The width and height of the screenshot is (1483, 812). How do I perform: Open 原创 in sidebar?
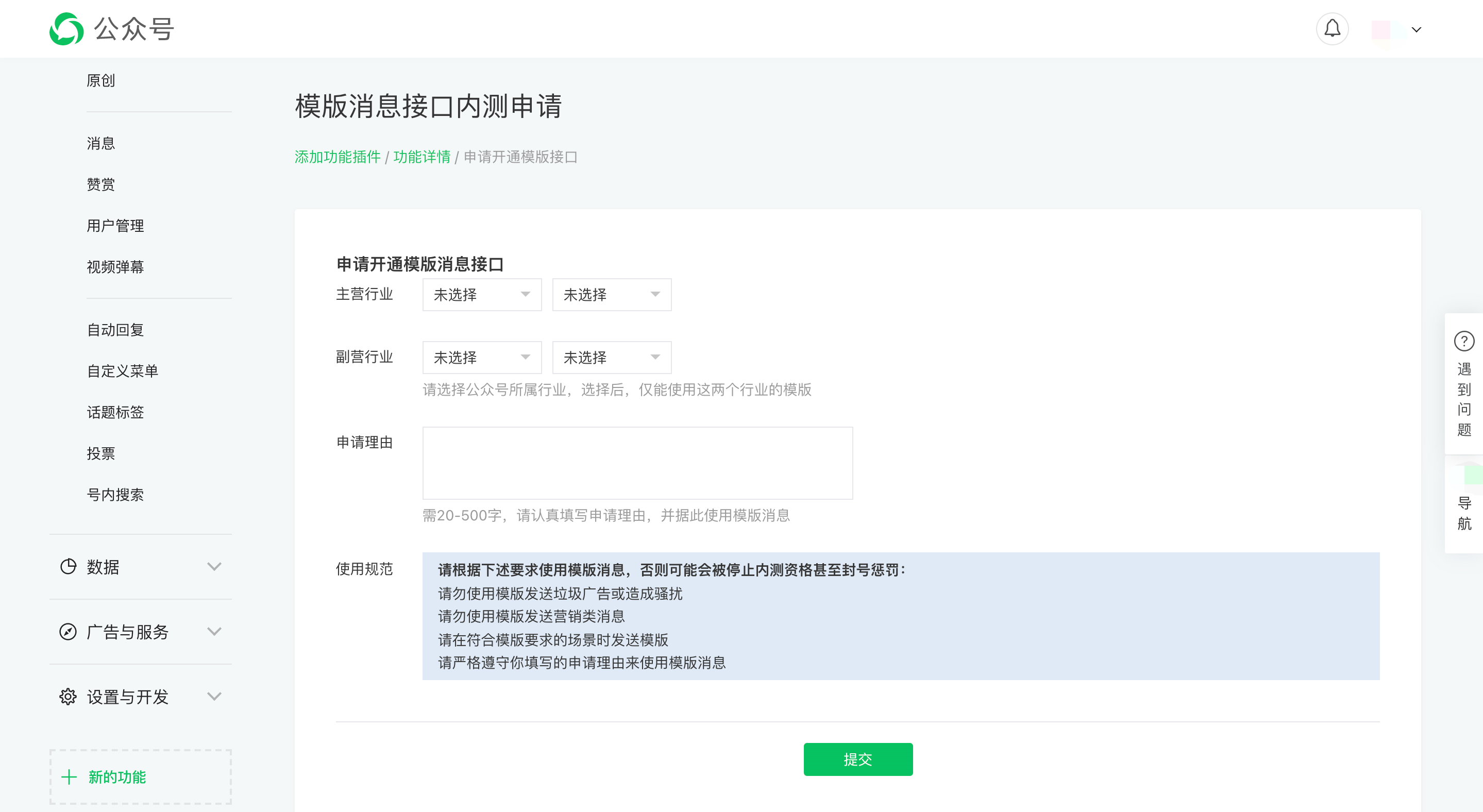101,80
